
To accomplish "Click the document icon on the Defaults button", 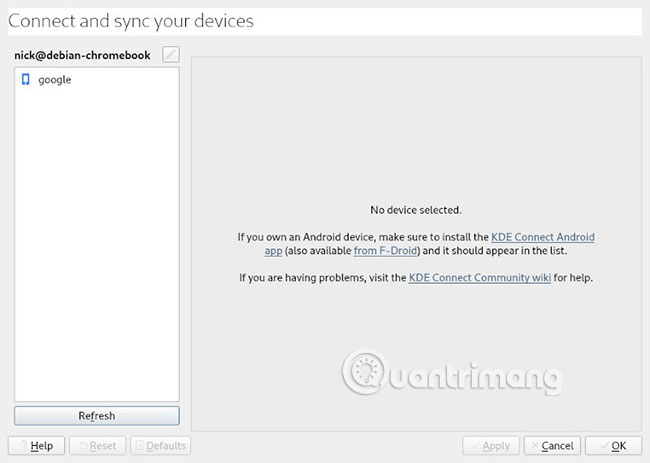I will (x=140, y=446).
